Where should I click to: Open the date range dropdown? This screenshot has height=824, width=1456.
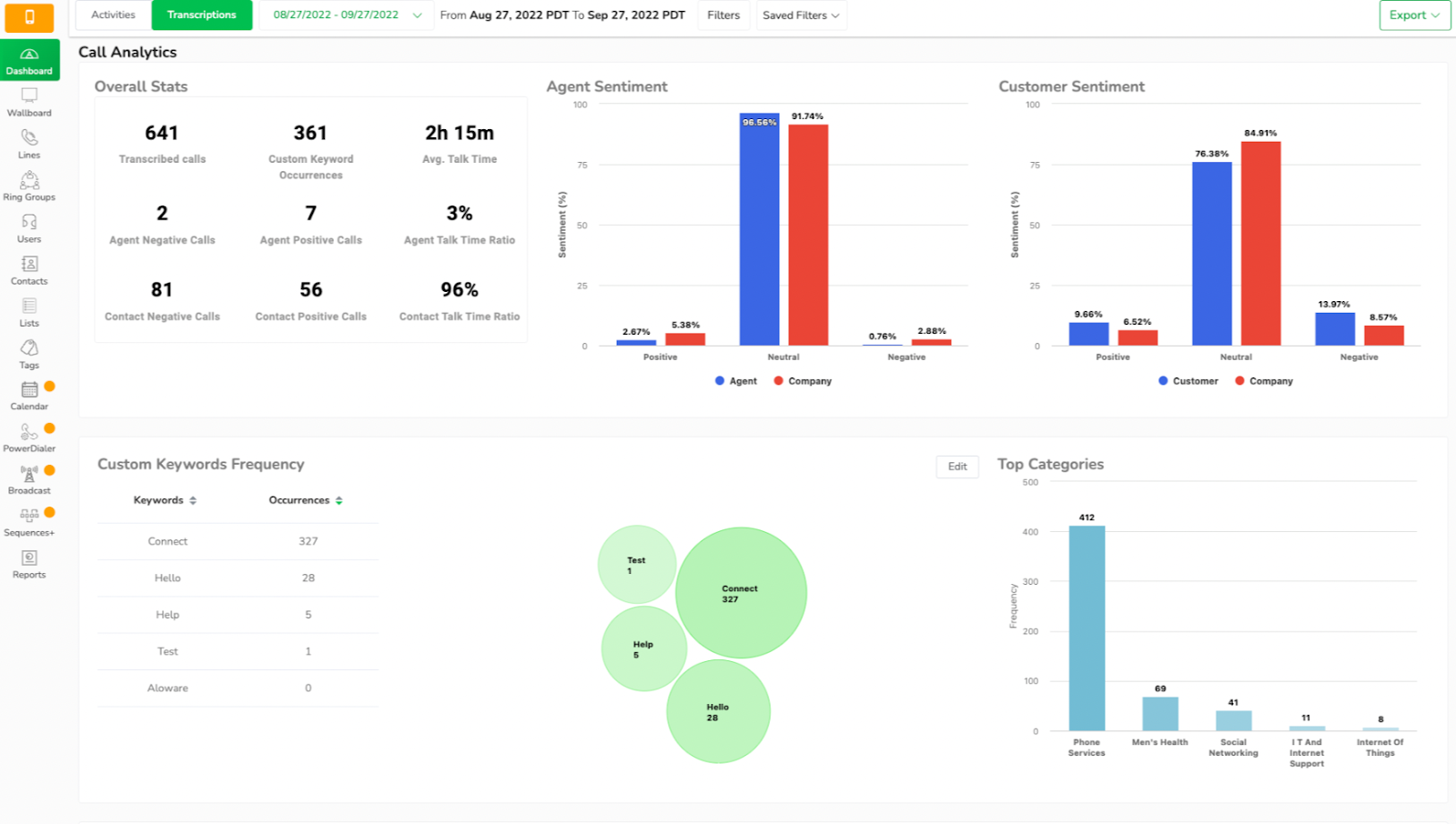tap(347, 15)
